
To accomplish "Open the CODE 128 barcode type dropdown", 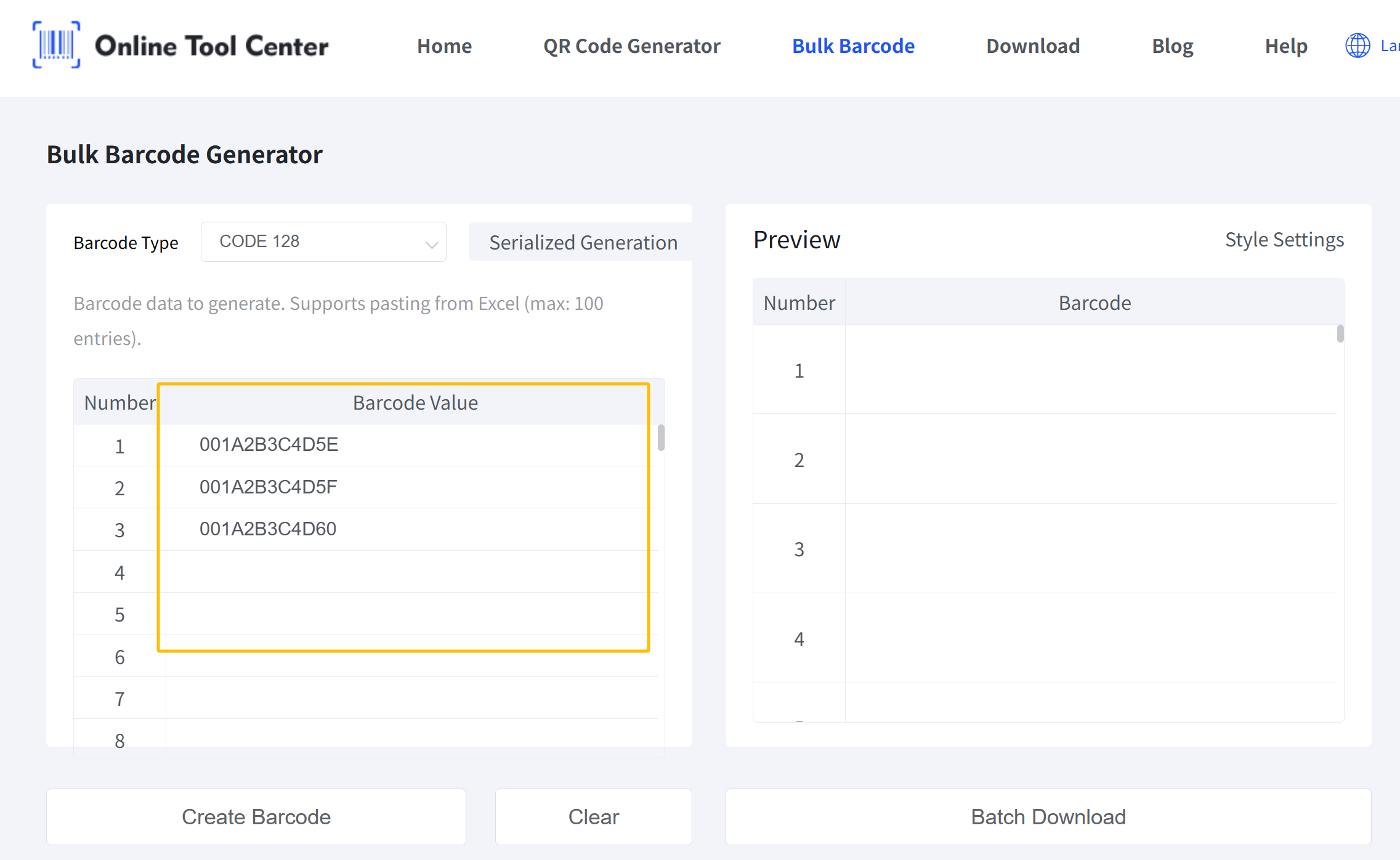I will click(323, 241).
